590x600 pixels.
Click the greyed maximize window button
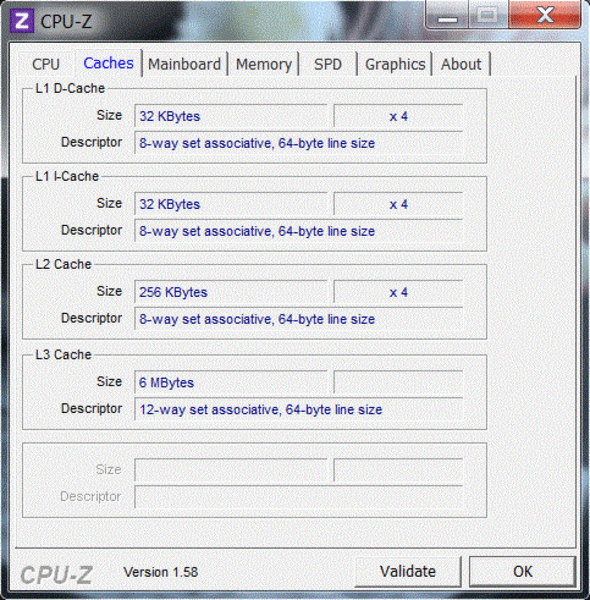488,15
